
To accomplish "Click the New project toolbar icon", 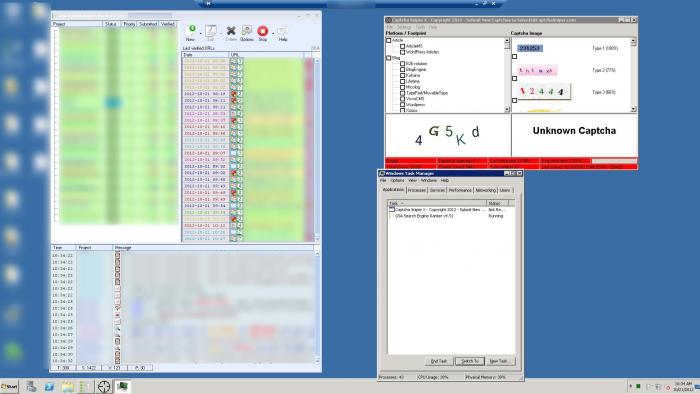I will pos(191,32).
